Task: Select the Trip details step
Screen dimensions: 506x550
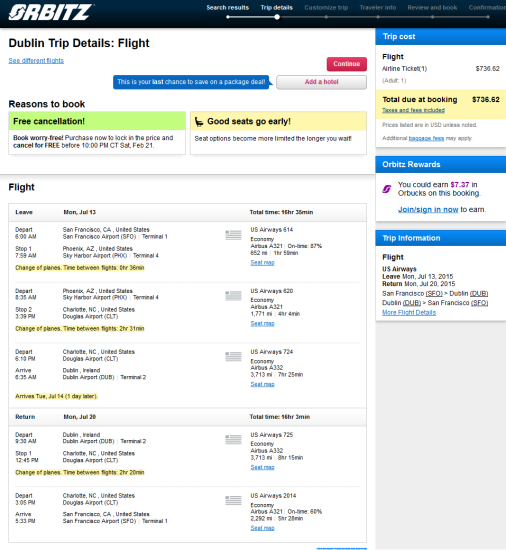Action: click(x=276, y=7)
